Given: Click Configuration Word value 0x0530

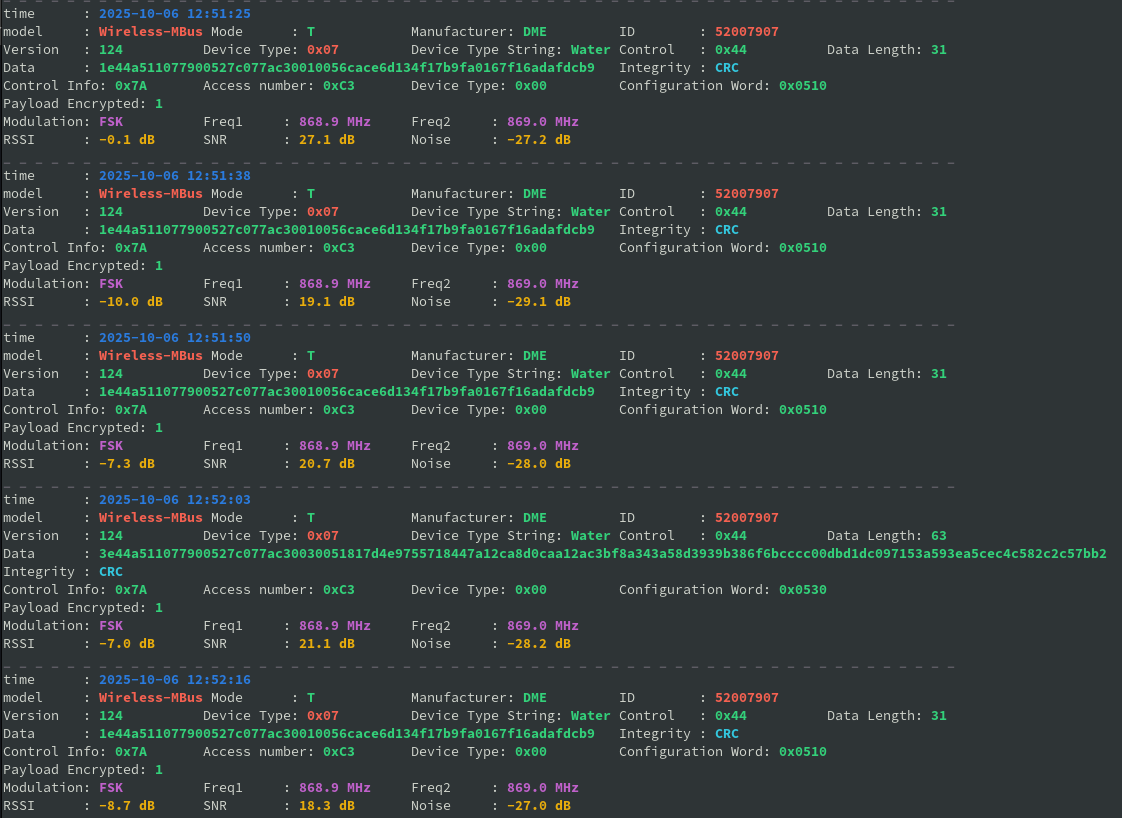Looking at the screenshot, I should point(802,590).
